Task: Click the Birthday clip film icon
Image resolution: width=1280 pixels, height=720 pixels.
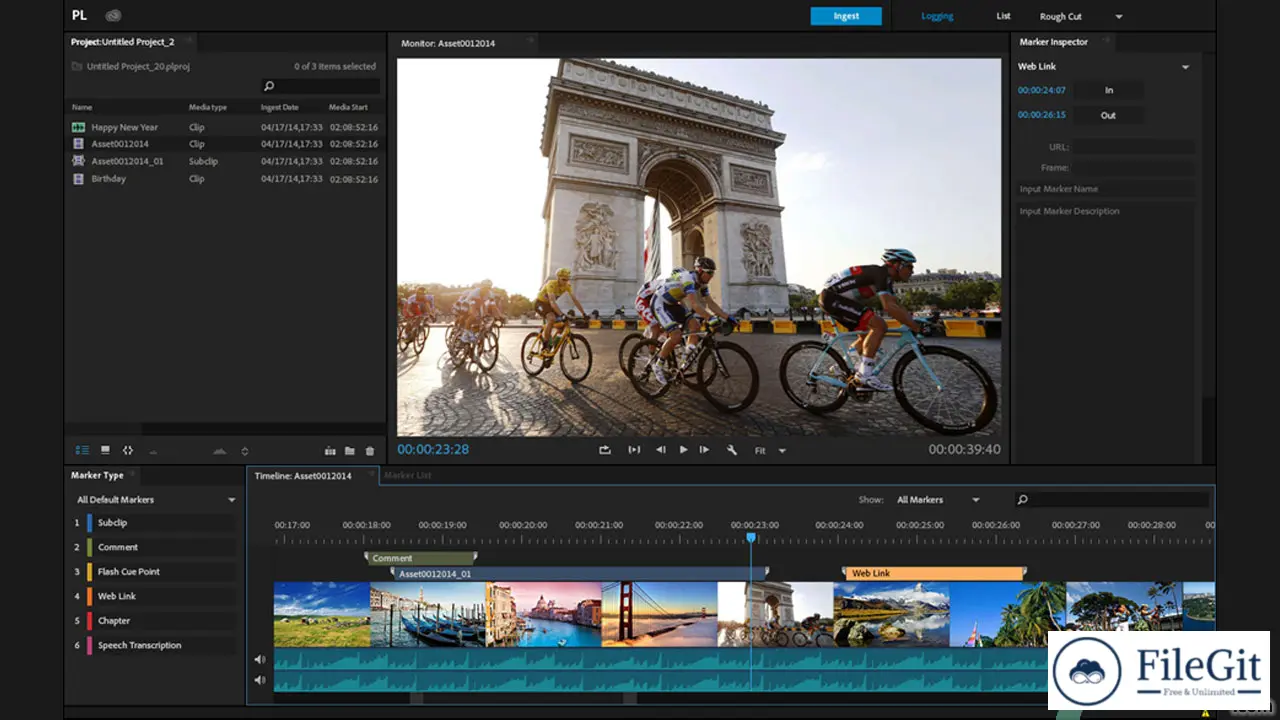Action: (78, 179)
